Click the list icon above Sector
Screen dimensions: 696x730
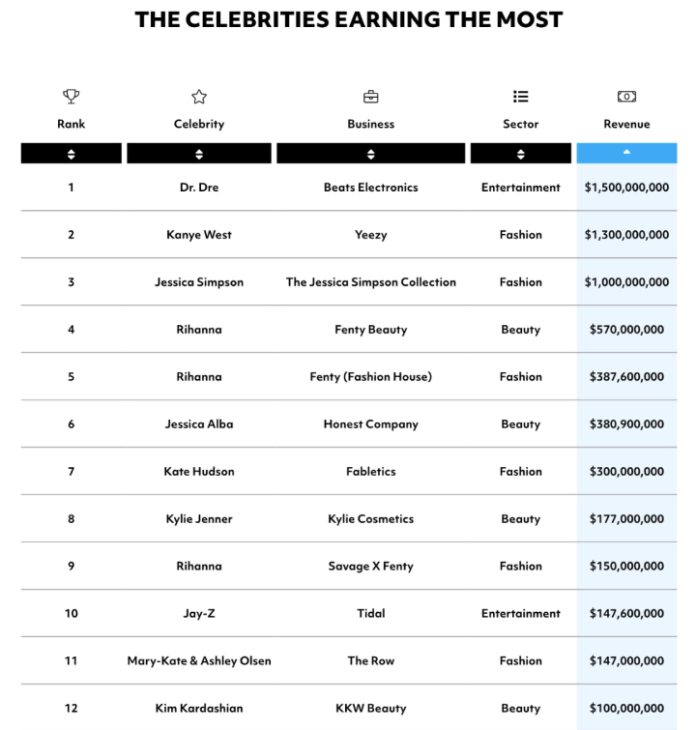(520, 97)
